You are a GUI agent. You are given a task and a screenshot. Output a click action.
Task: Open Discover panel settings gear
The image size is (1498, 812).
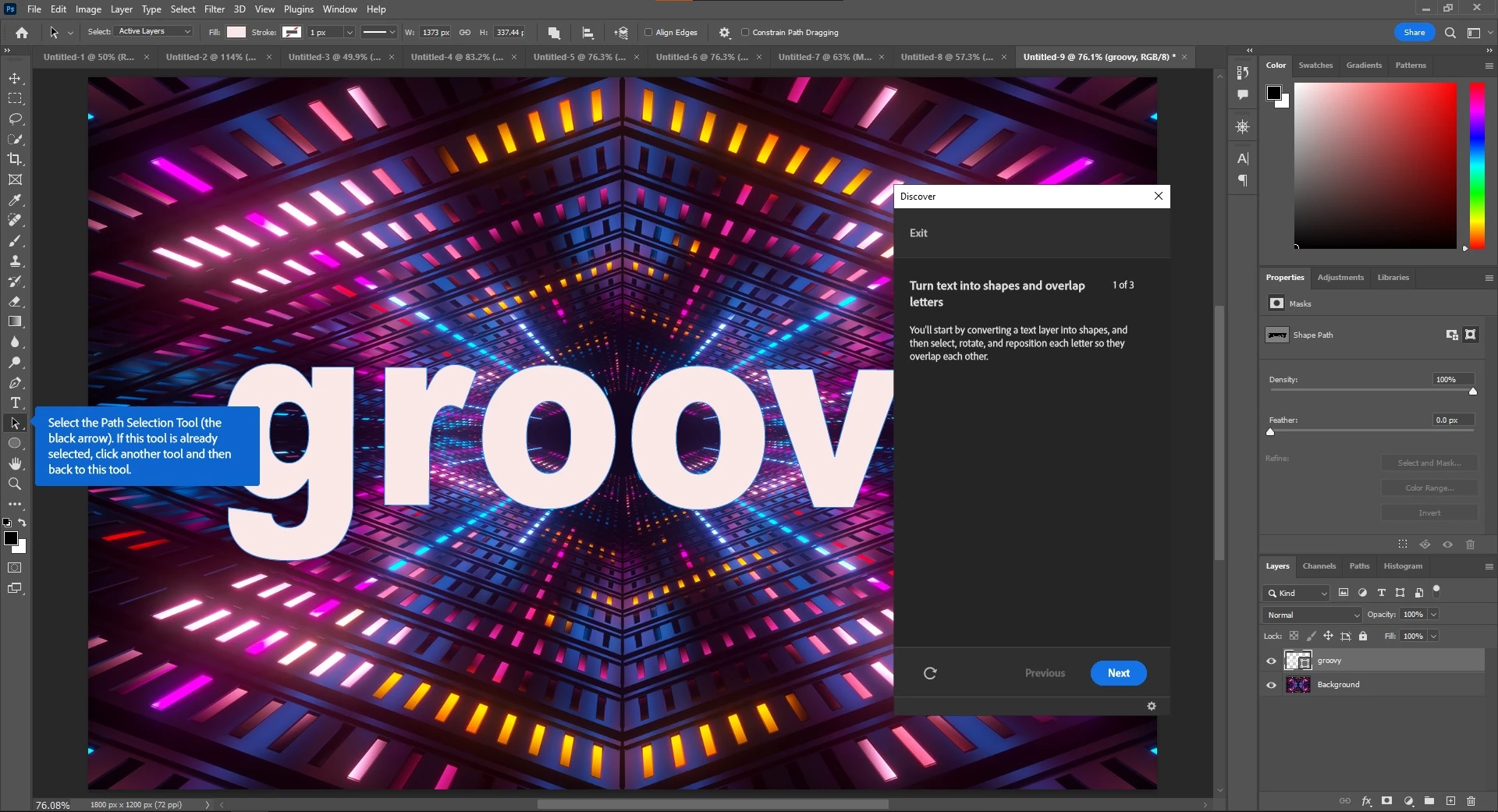coord(1152,706)
